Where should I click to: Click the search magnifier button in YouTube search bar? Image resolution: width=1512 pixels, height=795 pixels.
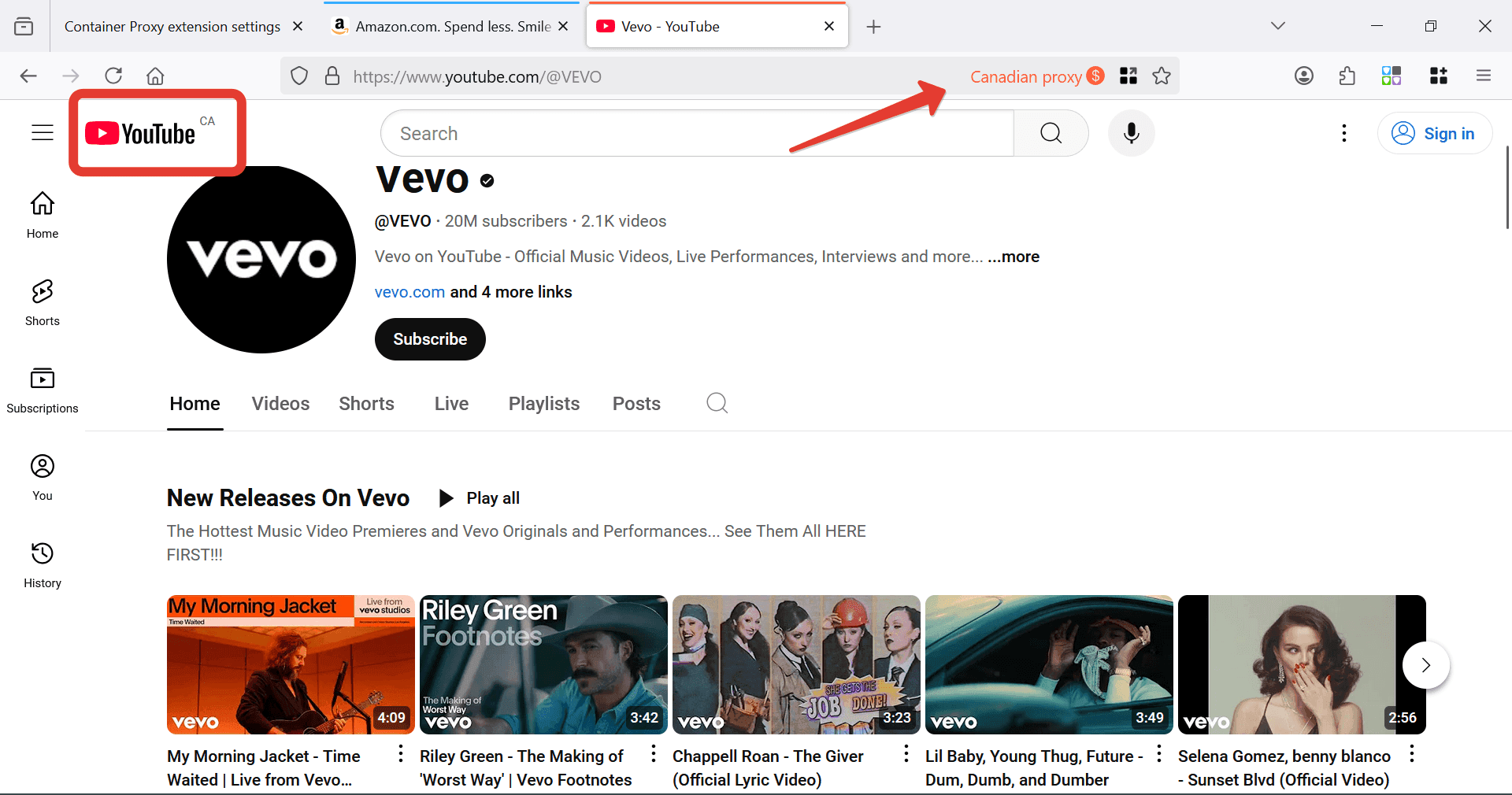(1051, 133)
